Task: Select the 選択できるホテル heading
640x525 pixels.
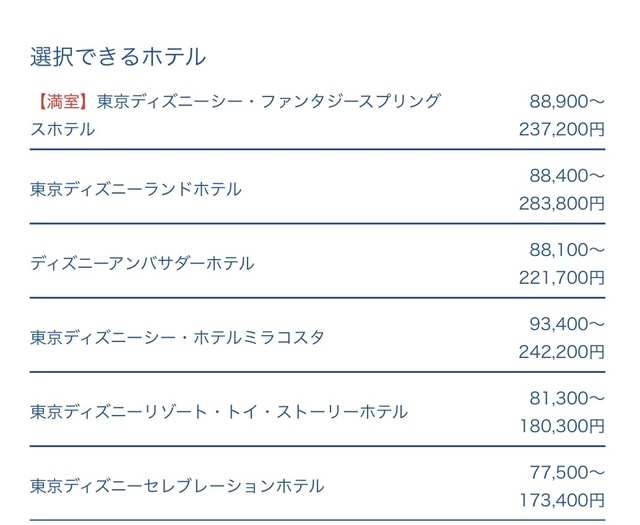Action: pyautogui.click(x=118, y=56)
